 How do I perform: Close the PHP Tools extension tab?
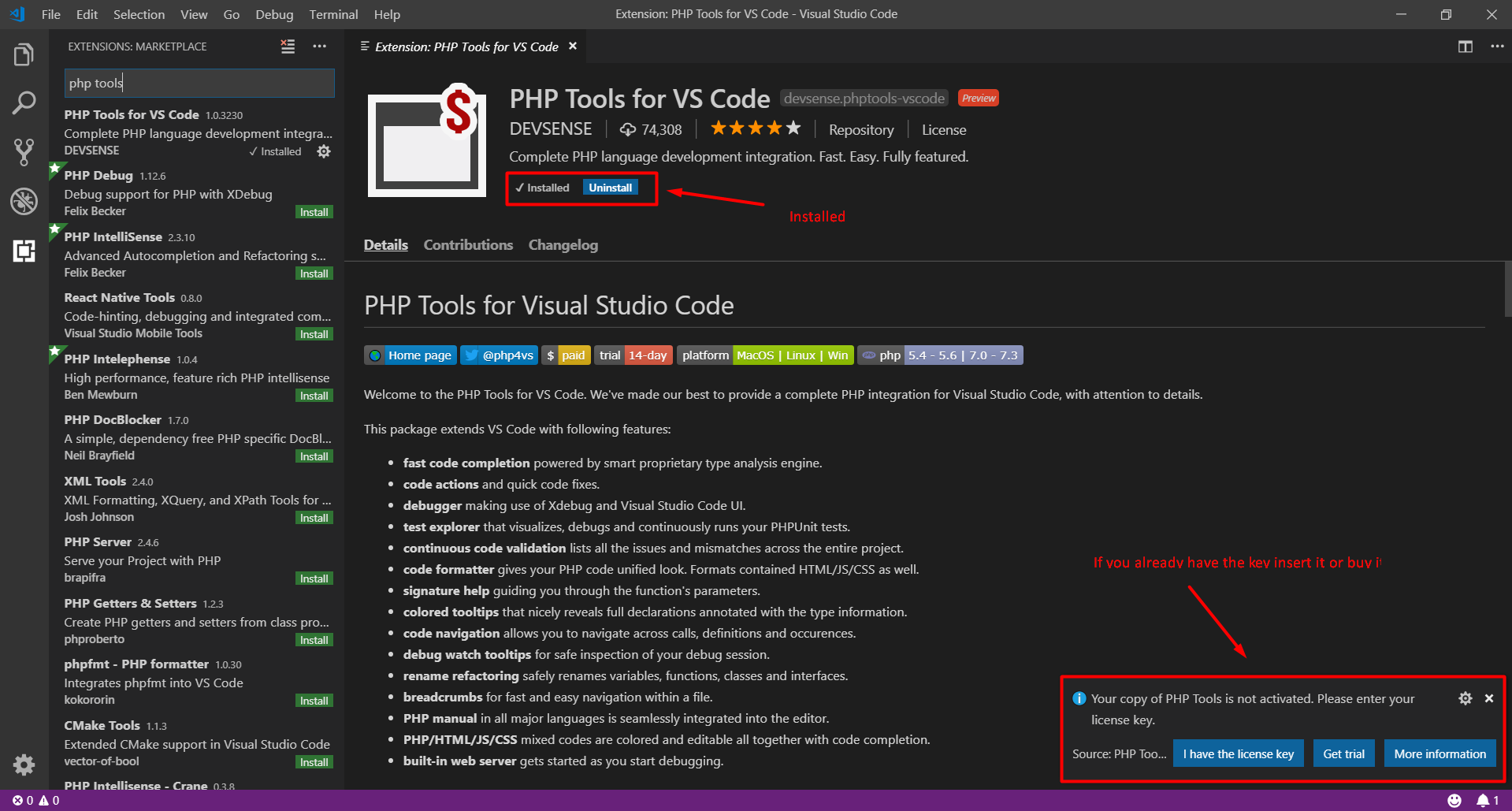[573, 47]
